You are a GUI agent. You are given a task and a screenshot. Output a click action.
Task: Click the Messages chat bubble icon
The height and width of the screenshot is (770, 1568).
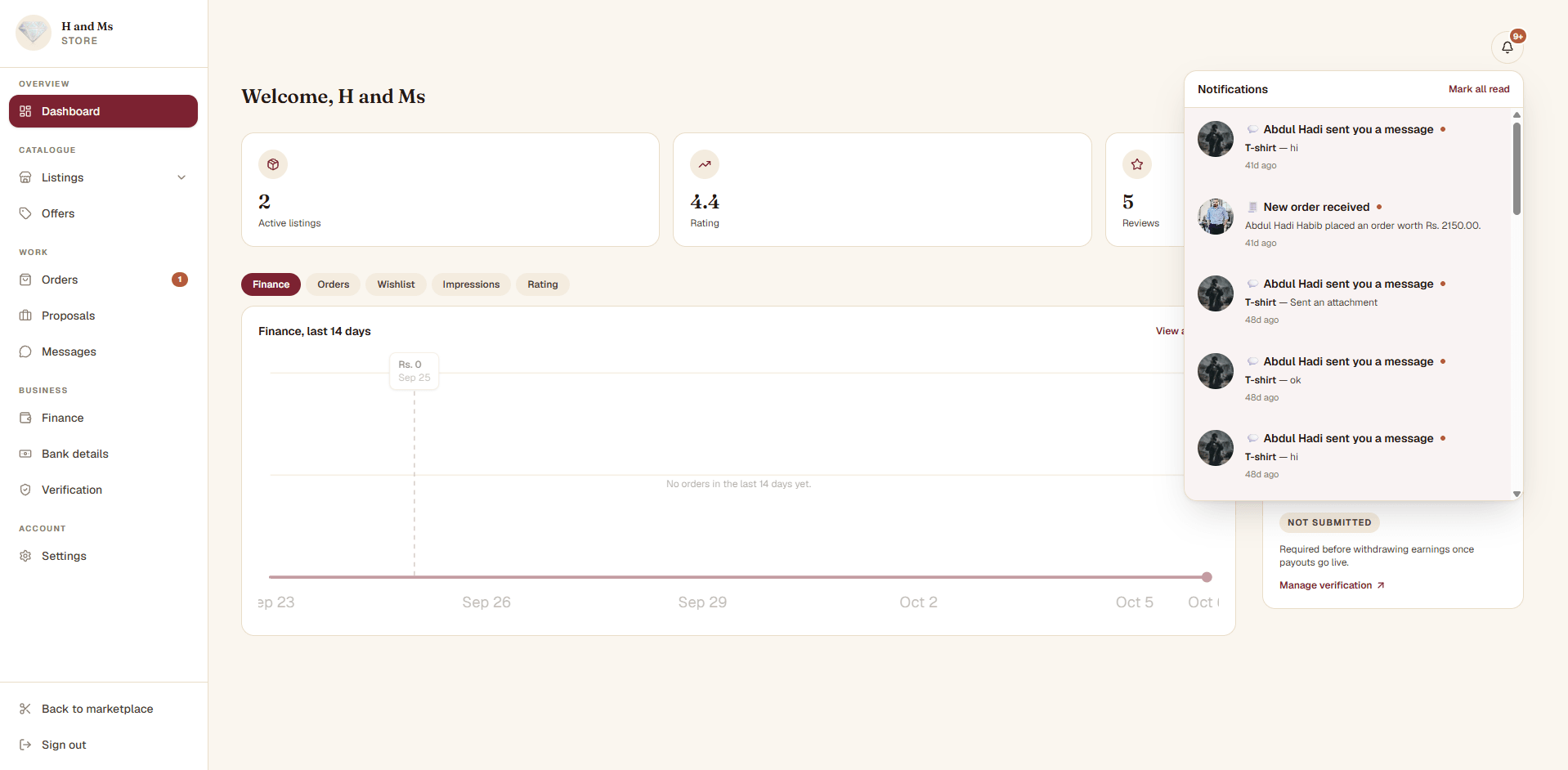(x=25, y=351)
